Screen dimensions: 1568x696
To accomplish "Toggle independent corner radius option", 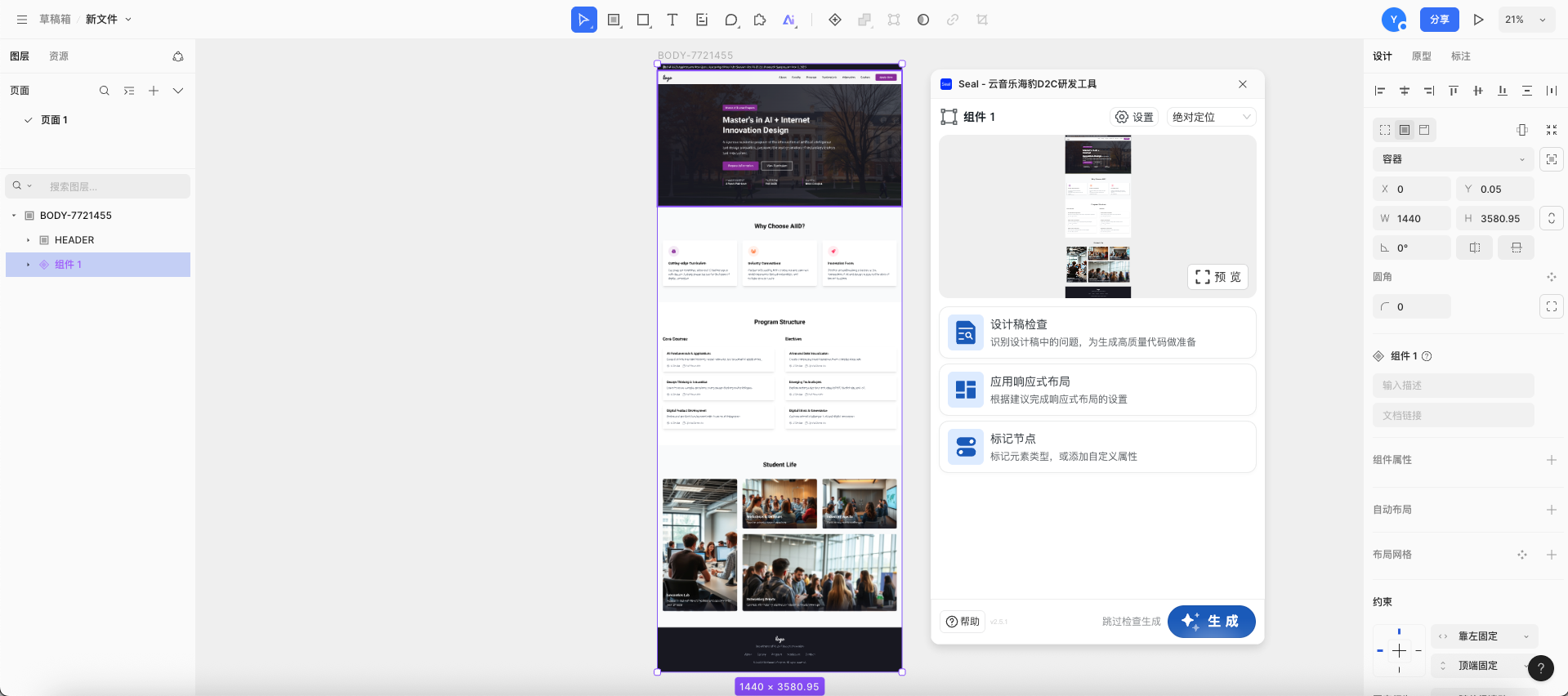I will 1551,306.
